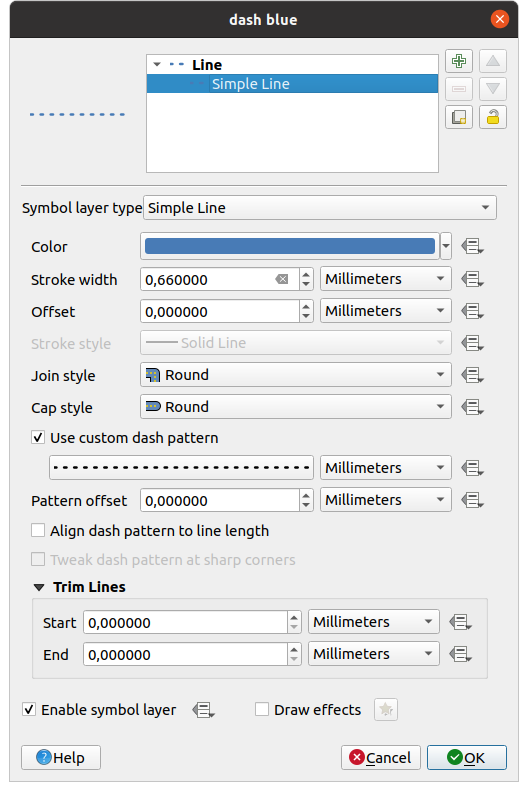Open the blue Color swatch picker
The height and width of the screenshot is (791, 528).
pyautogui.click(x=289, y=246)
